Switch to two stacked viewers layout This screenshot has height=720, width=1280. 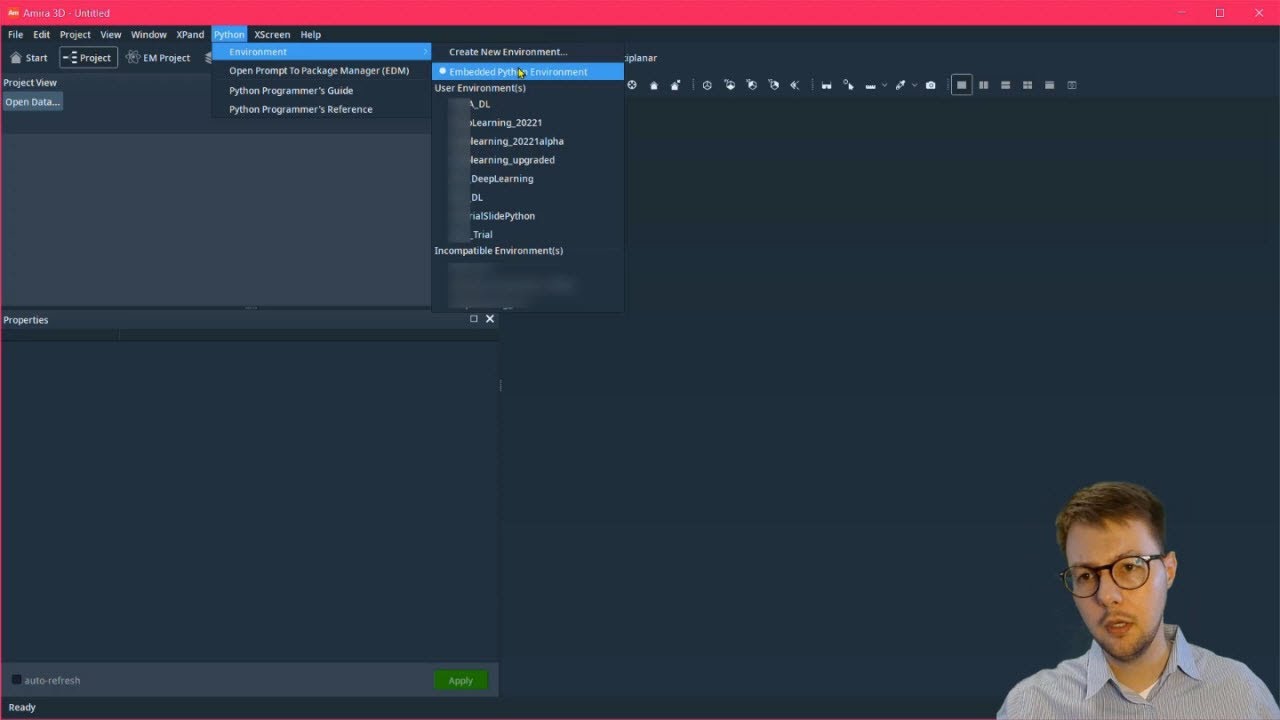1005,85
